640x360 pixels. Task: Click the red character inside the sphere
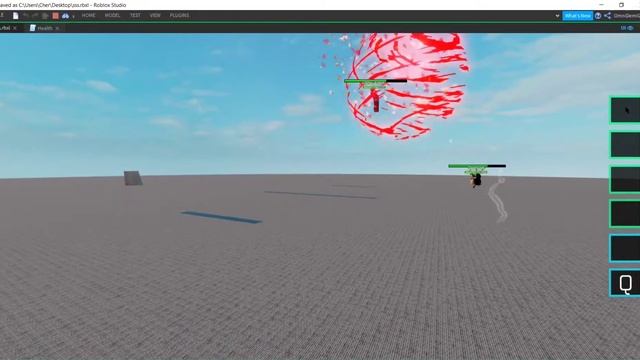376,101
